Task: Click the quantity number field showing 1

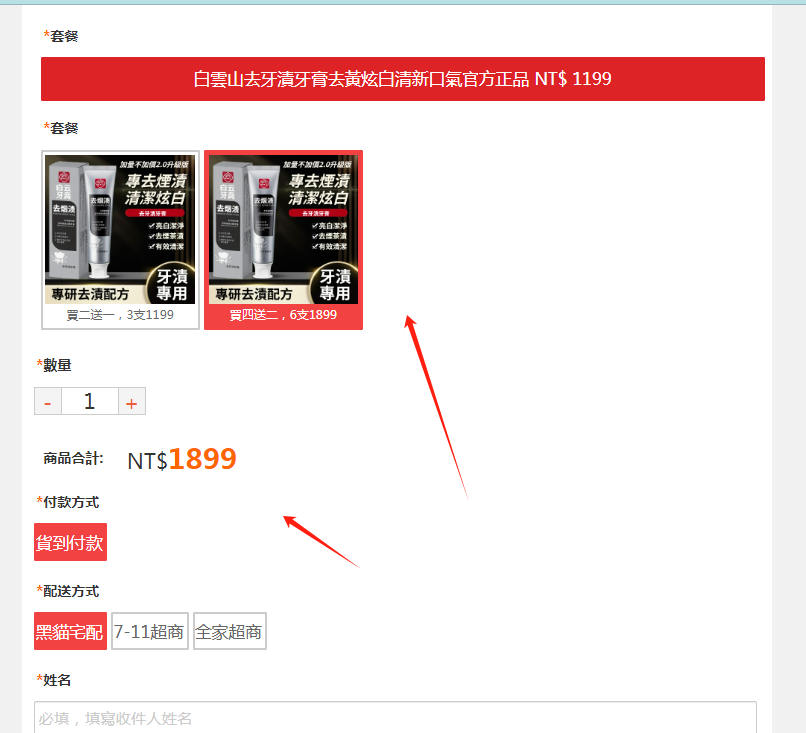Action: pyautogui.click(x=90, y=401)
